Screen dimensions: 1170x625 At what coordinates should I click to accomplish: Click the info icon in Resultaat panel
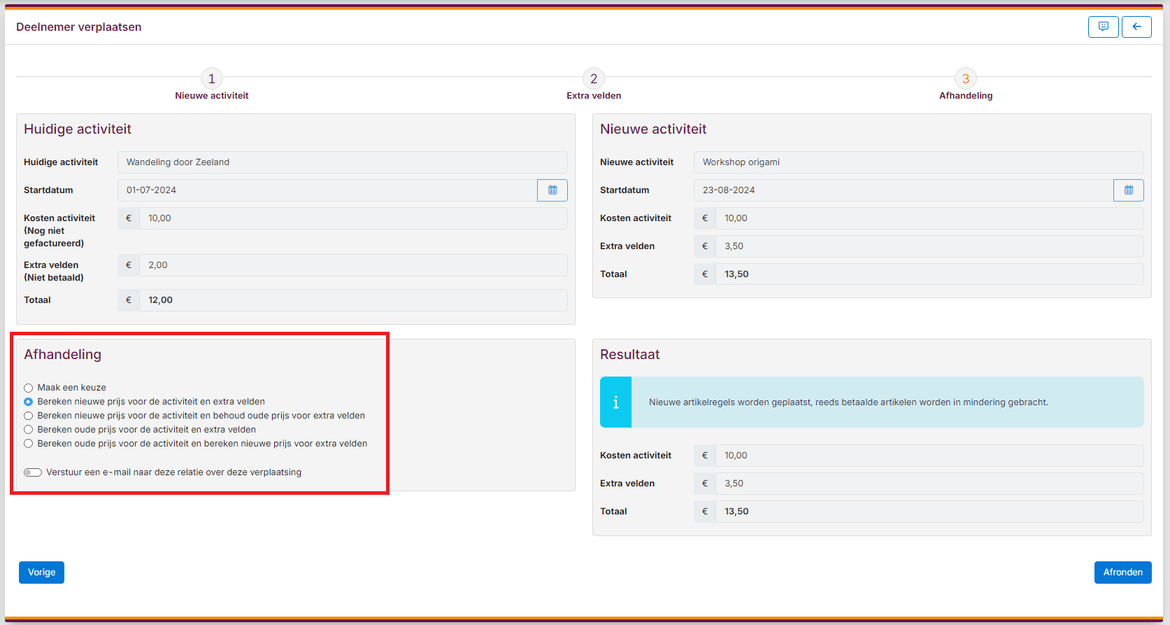[x=616, y=402]
